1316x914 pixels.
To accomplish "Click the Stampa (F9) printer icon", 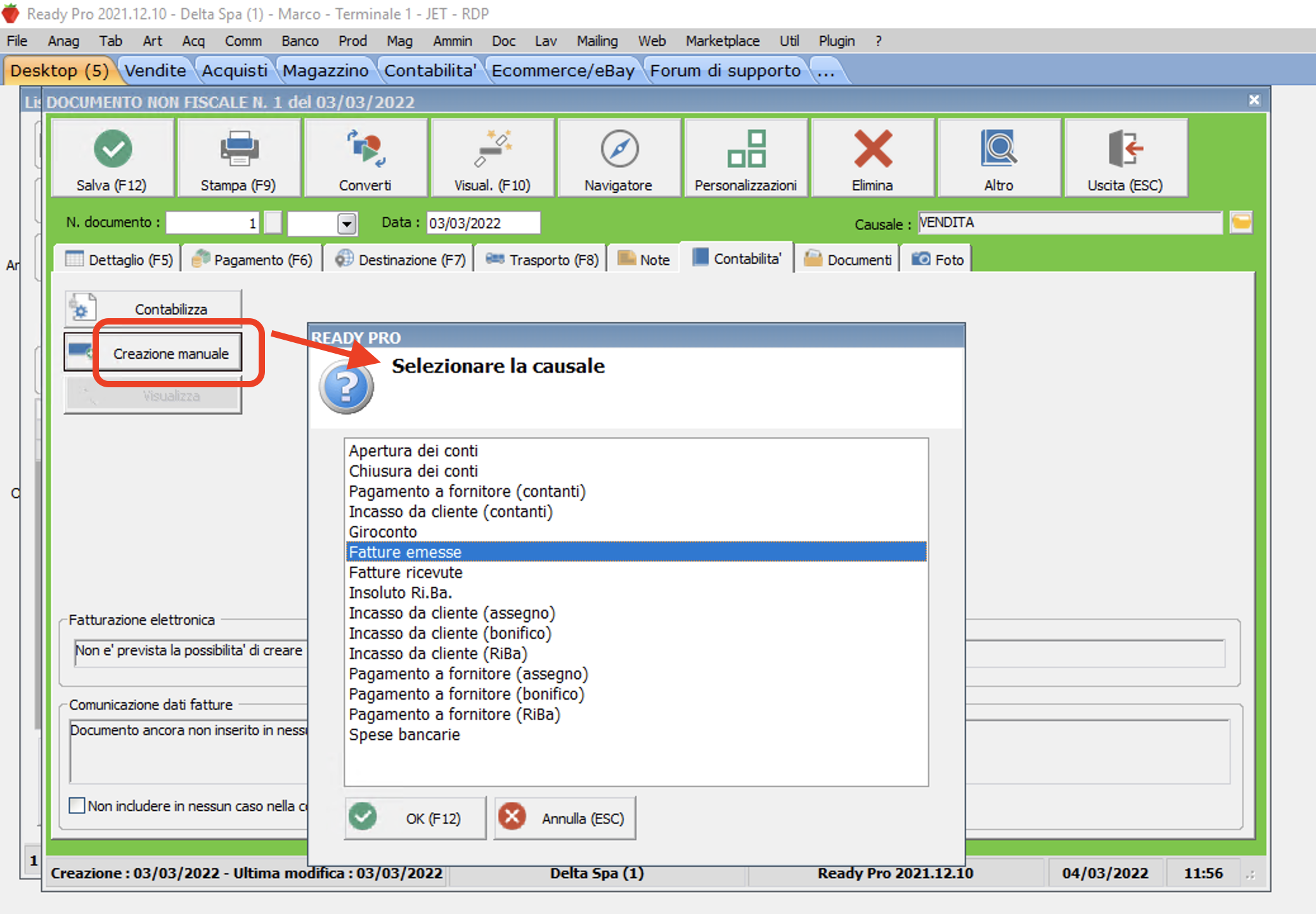I will pos(239,148).
